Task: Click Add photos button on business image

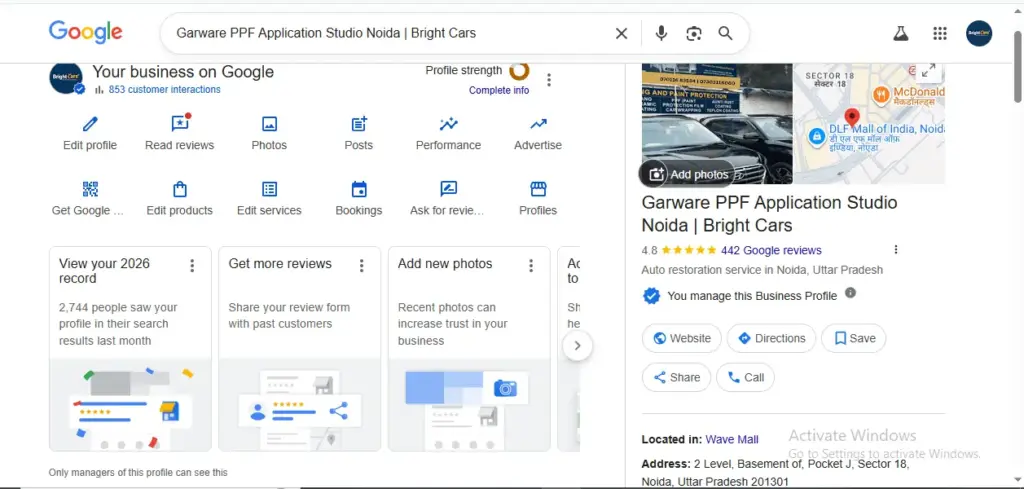Action: pos(688,174)
